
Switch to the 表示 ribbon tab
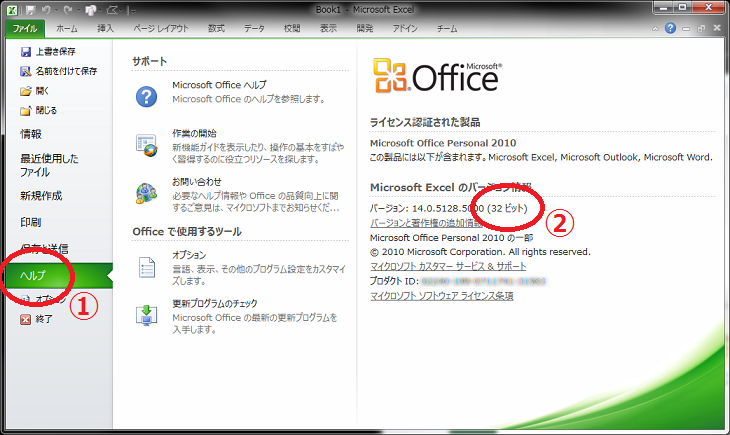click(x=328, y=28)
